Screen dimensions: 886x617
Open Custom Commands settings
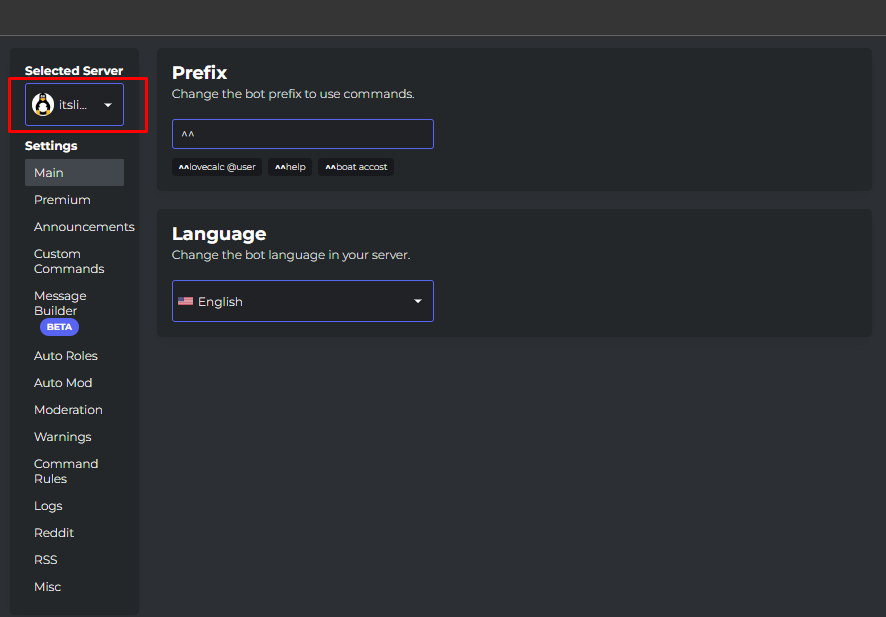[69, 261]
